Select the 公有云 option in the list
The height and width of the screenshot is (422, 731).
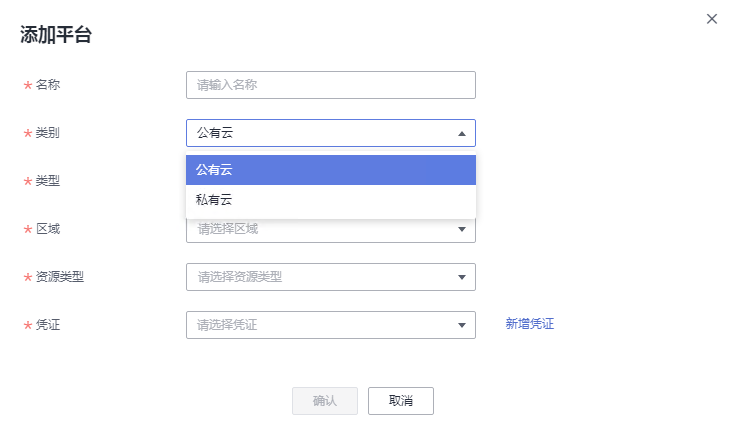(331, 170)
